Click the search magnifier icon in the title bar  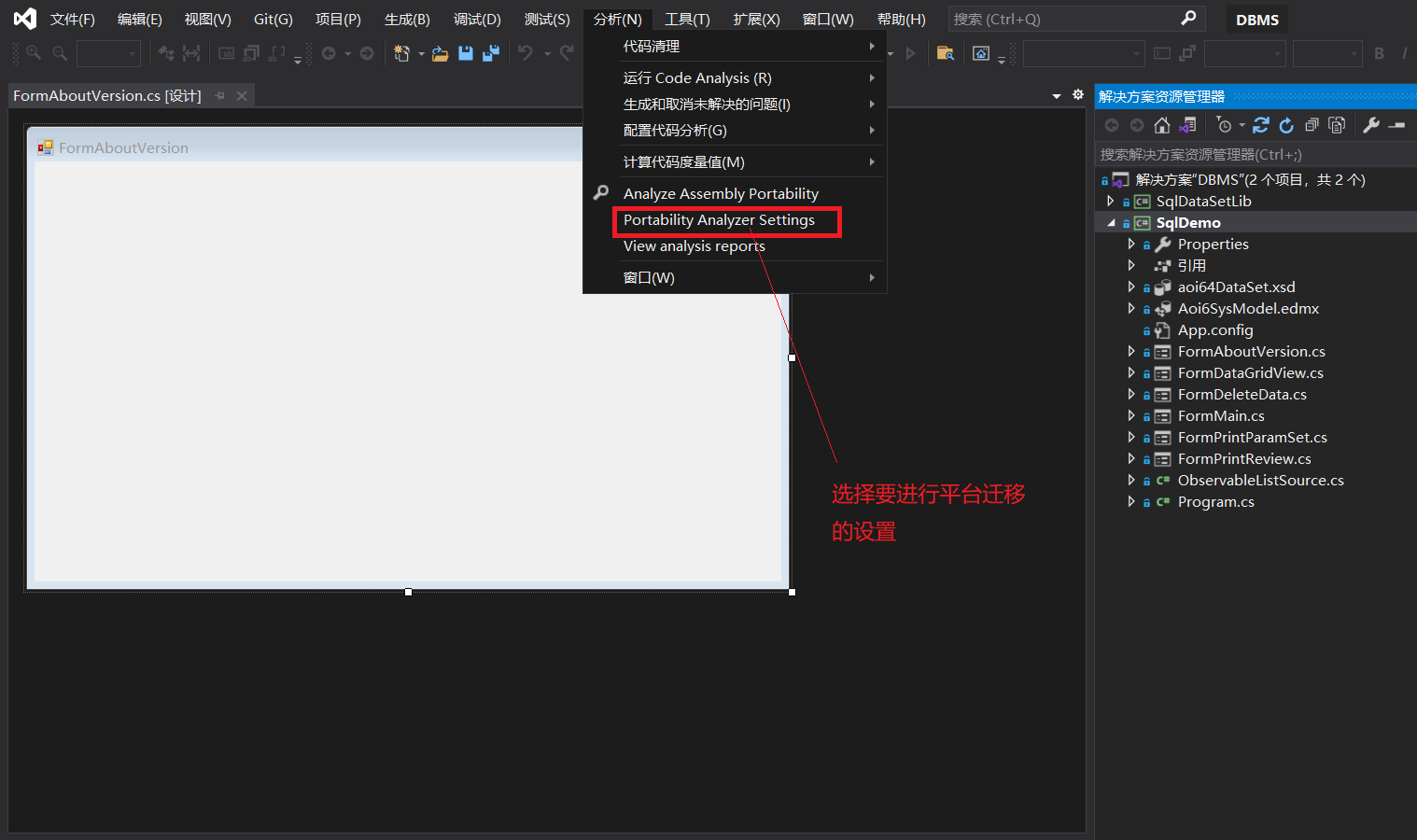[x=1188, y=18]
